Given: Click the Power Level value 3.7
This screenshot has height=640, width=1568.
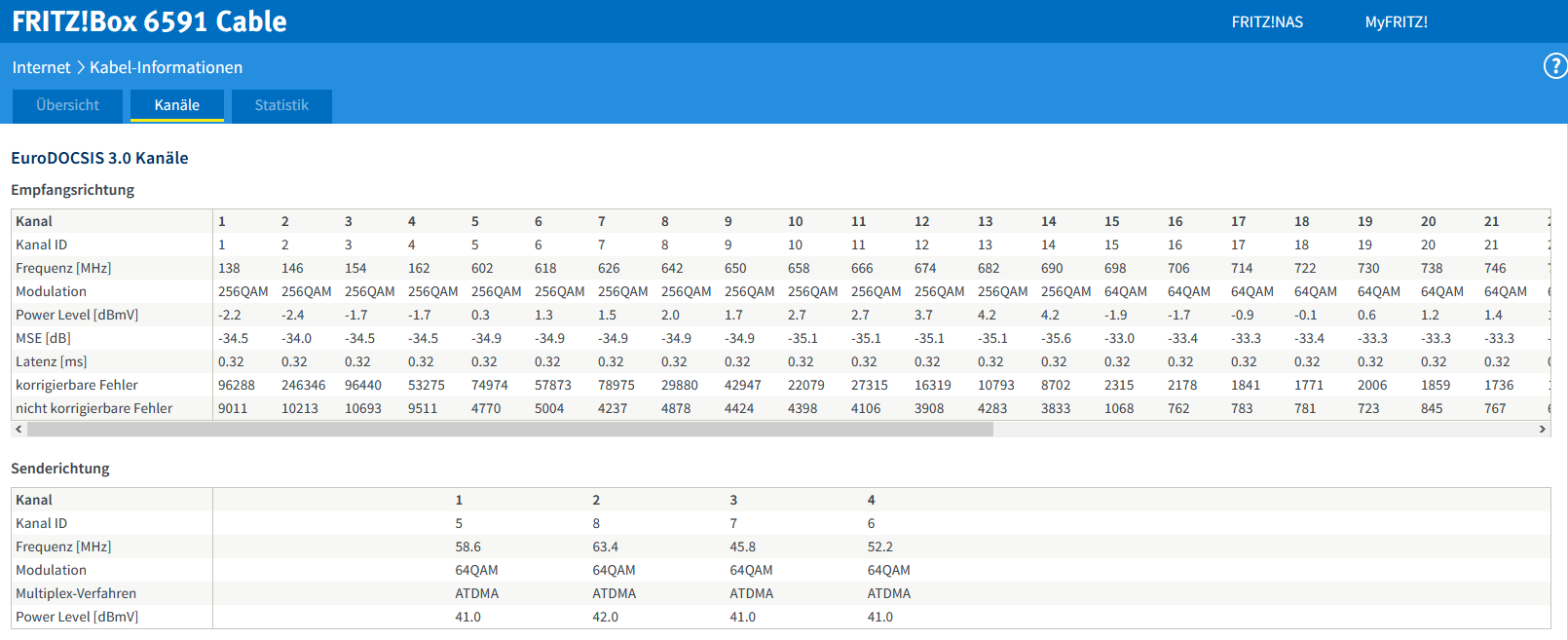Looking at the screenshot, I should click(923, 315).
